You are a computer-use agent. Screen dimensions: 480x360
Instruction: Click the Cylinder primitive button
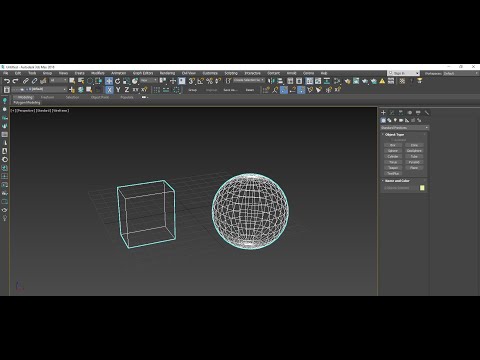coord(393,156)
